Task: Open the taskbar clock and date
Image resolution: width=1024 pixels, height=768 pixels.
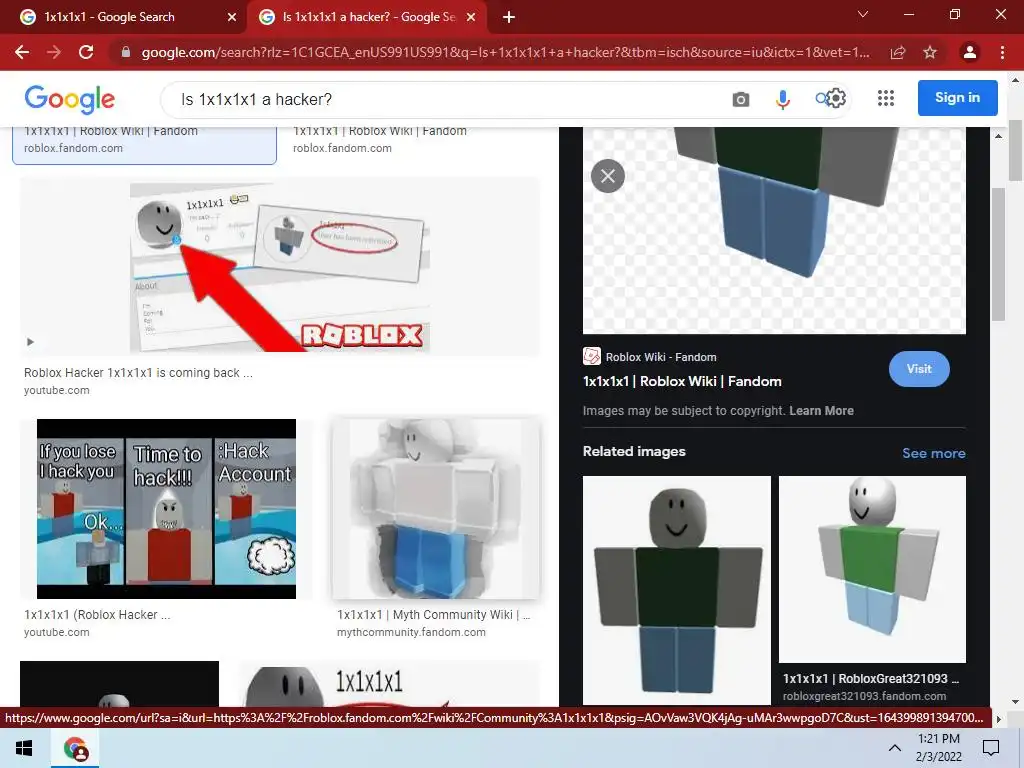Action: [938, 748]
